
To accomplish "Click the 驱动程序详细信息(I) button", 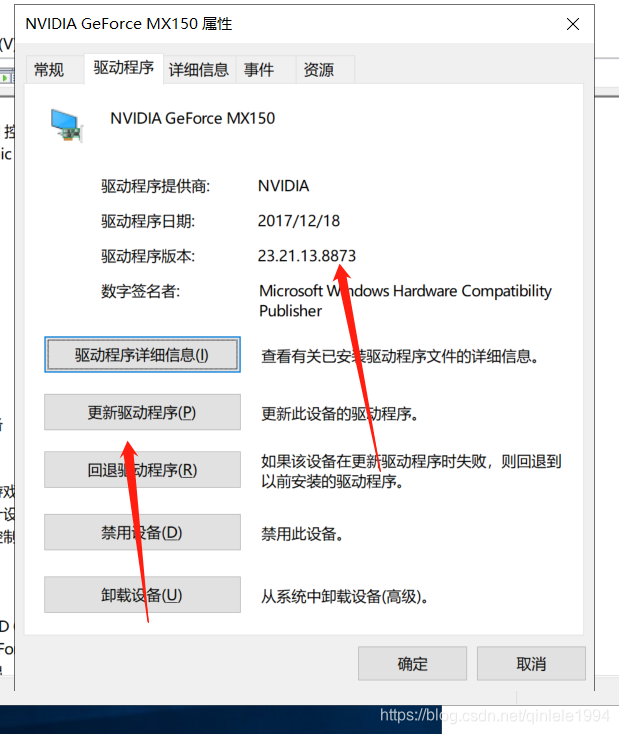I will click(142, 355).
